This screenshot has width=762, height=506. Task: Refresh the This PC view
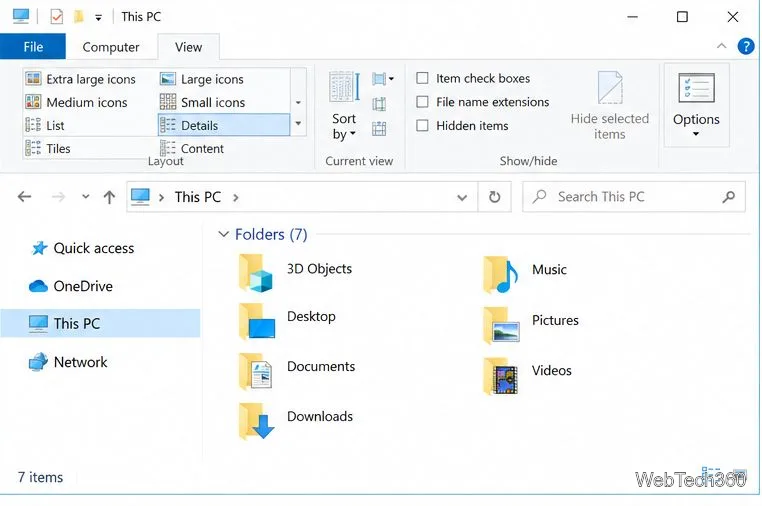[494, 197]
